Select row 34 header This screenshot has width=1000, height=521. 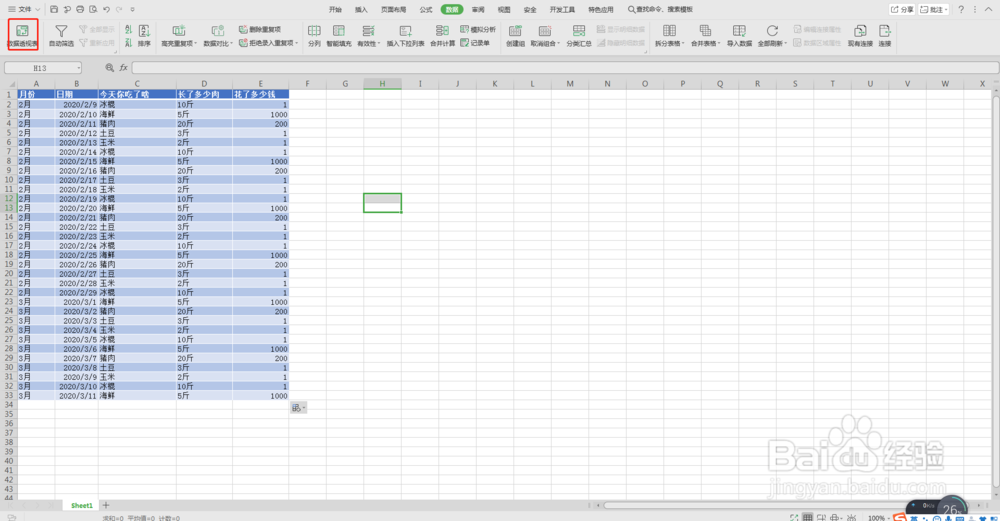coord(9,405)
